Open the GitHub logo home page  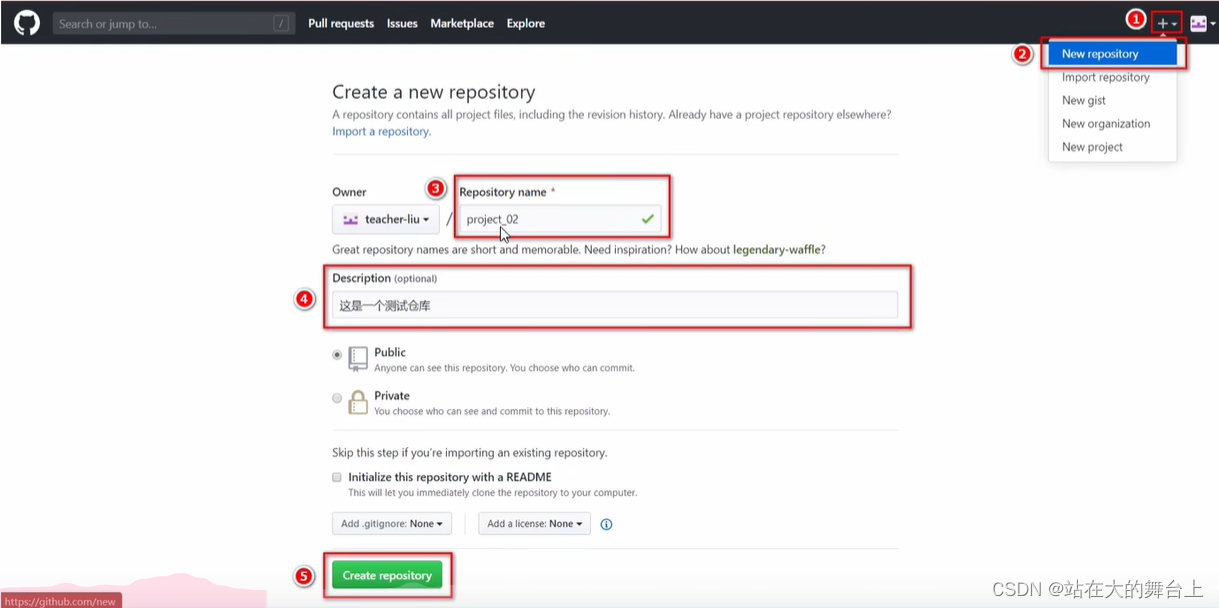coord(27,23)
